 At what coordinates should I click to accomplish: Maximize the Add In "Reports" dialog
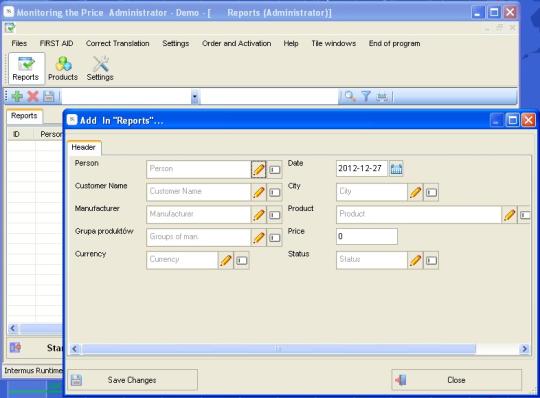(512, 121)
